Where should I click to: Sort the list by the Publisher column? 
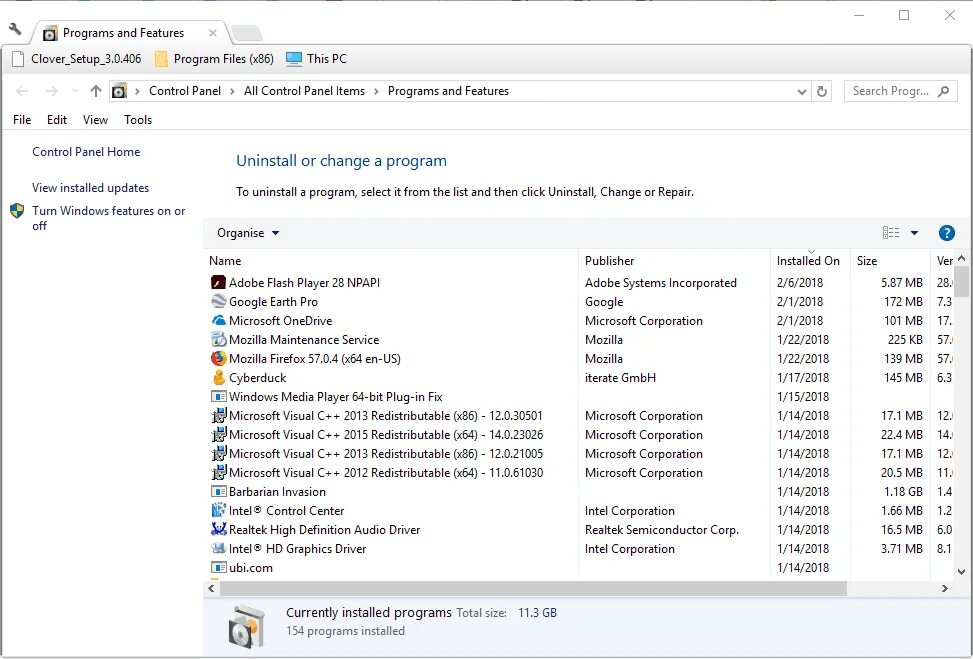tap(675, 261)
